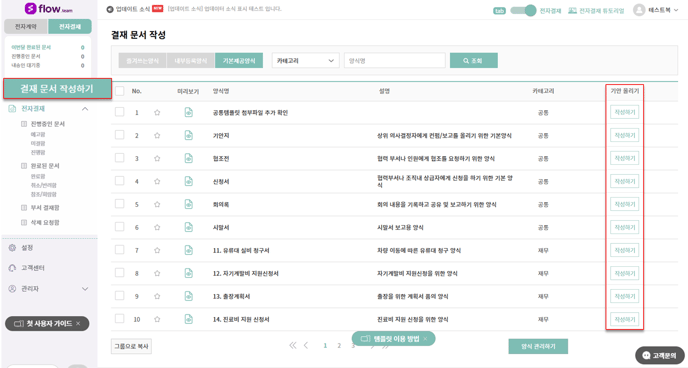Check the row 10 checkbox
The width and height of the screenshot is (688, 368).
tap(119, 318)
